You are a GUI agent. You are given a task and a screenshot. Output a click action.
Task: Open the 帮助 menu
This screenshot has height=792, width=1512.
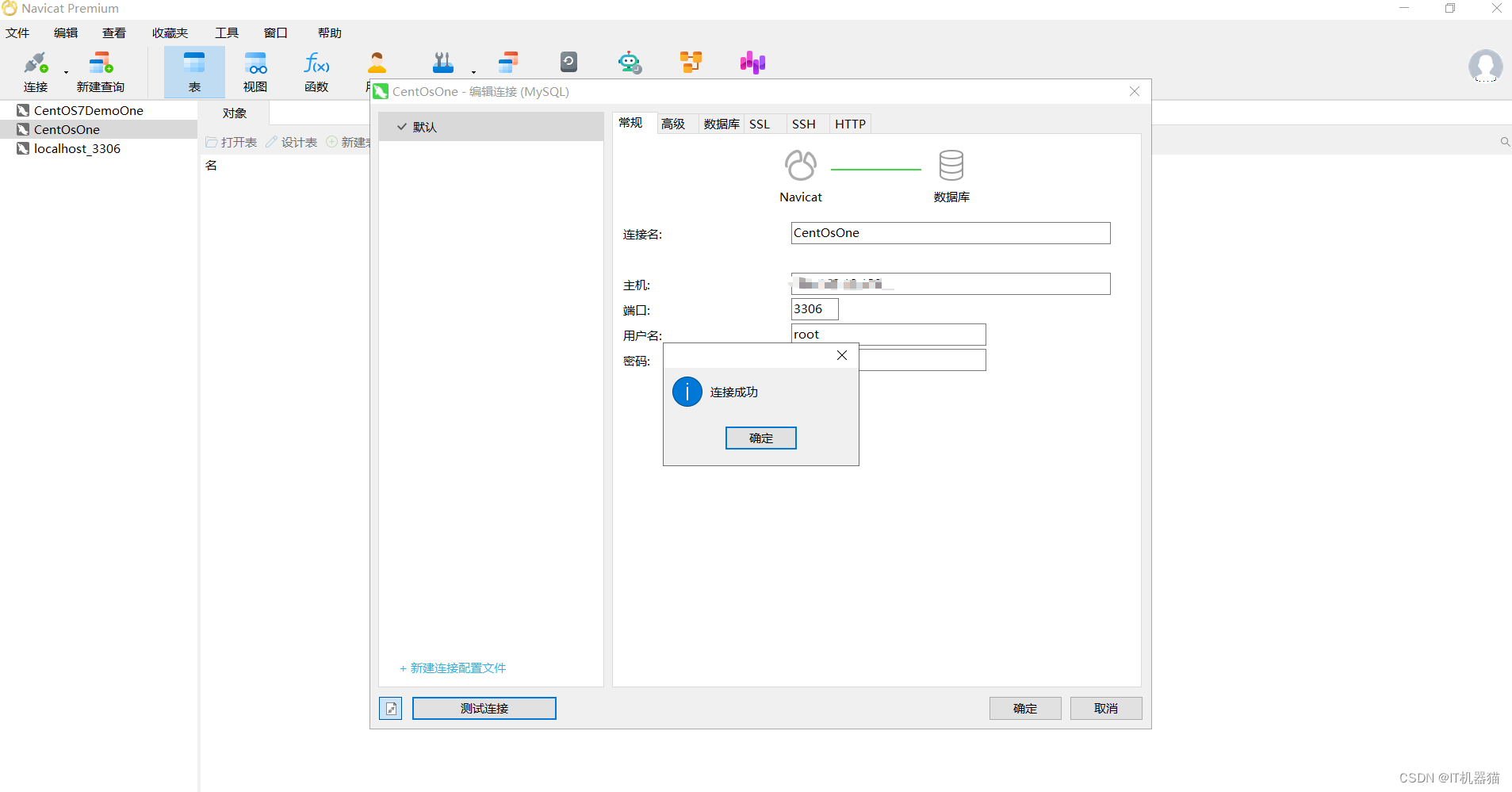[330, 33]
